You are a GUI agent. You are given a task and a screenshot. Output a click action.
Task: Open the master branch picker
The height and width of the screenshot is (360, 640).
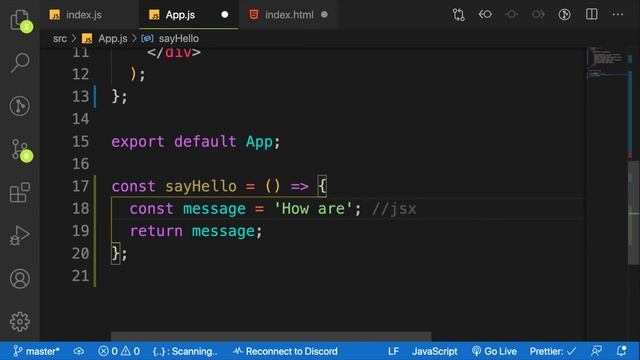(x=36, y=351)
